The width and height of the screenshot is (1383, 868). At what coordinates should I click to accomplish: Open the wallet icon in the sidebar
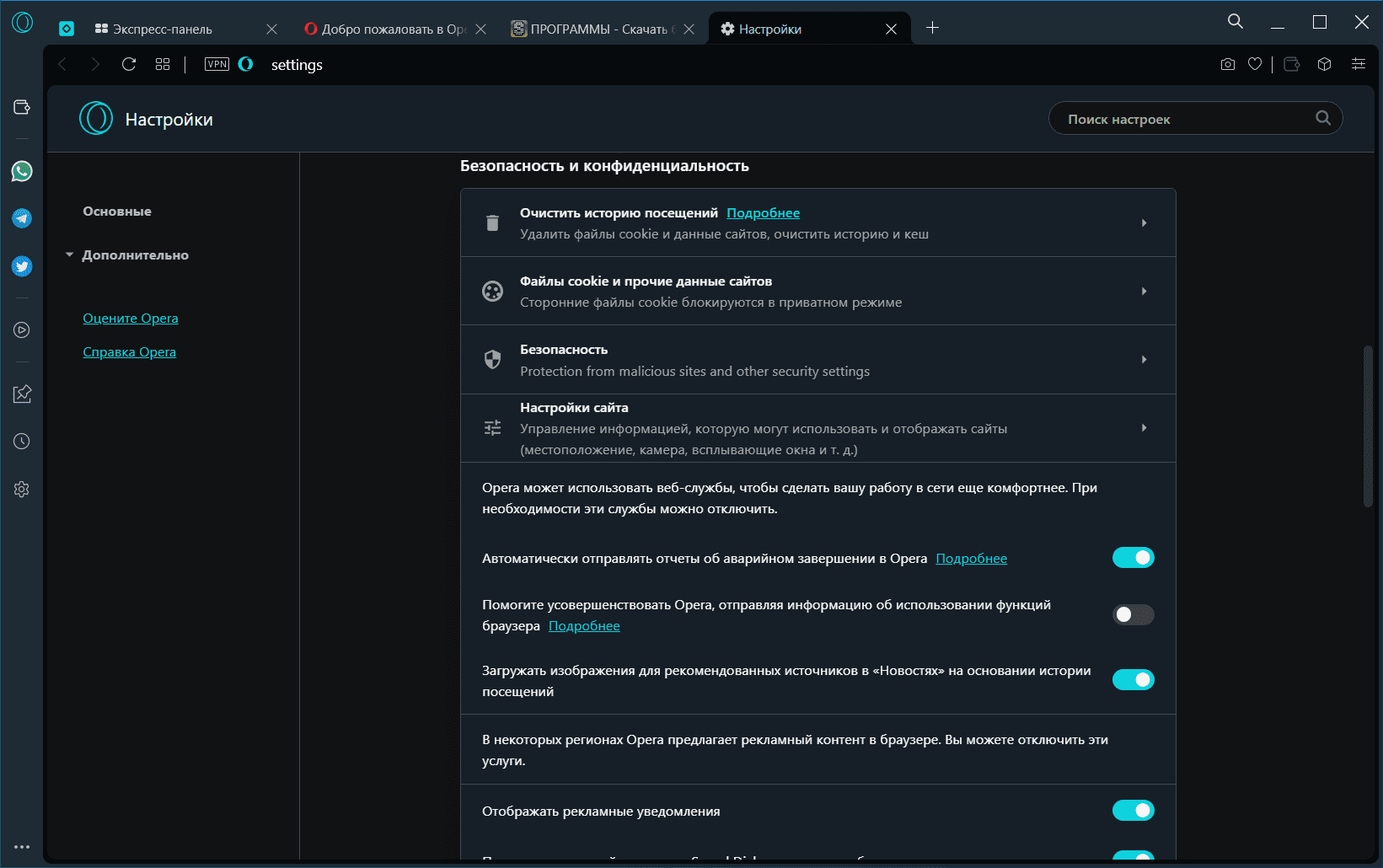tap(22, 107)
